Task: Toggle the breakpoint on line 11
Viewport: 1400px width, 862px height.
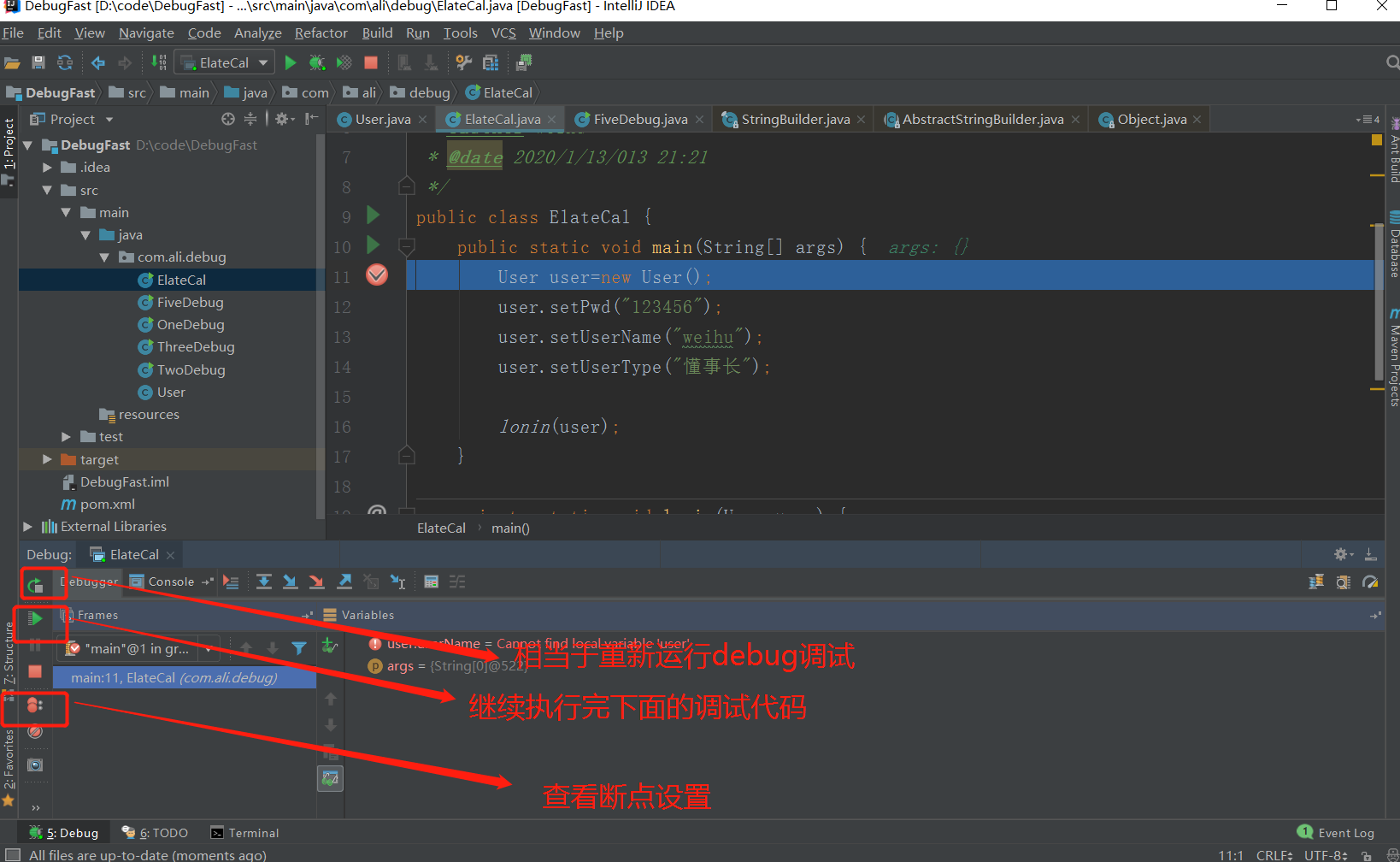Action: point(377,275)
